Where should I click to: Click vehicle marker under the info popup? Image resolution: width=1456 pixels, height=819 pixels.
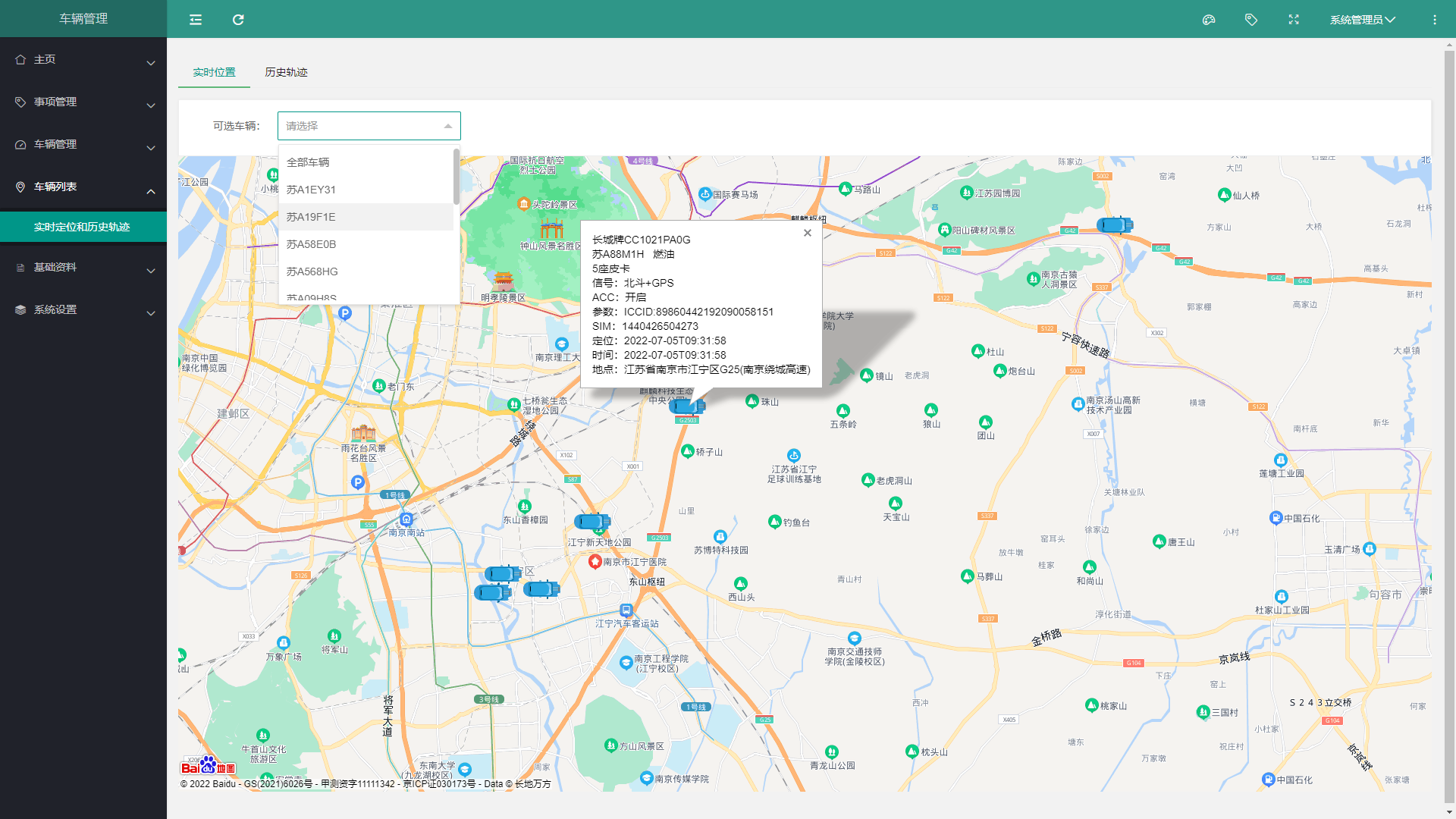point(687,406)
